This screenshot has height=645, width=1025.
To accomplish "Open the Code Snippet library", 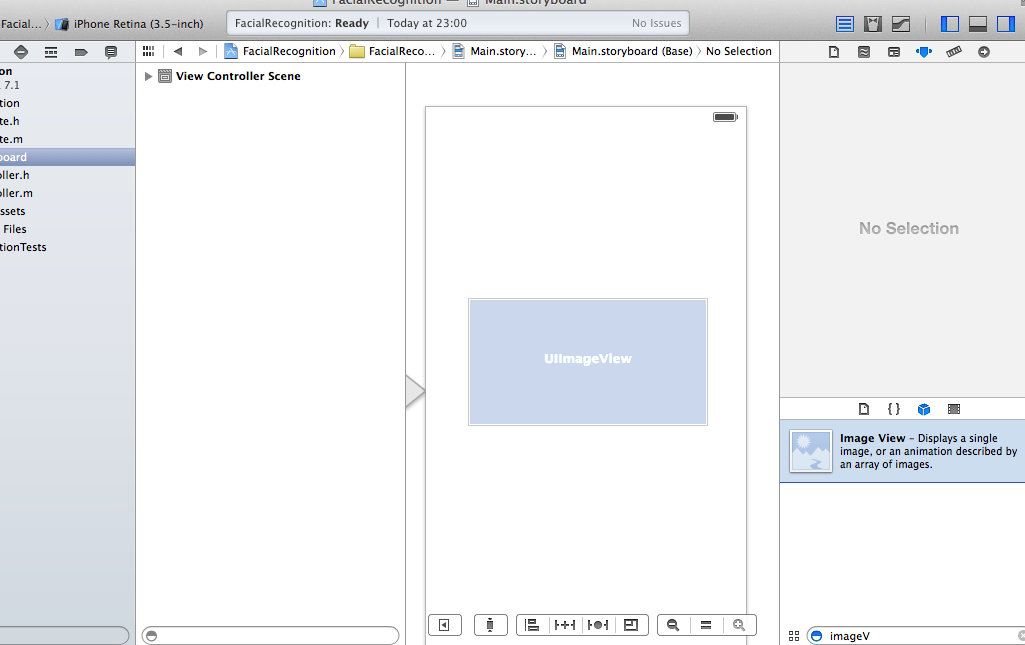I will point(894,408).
